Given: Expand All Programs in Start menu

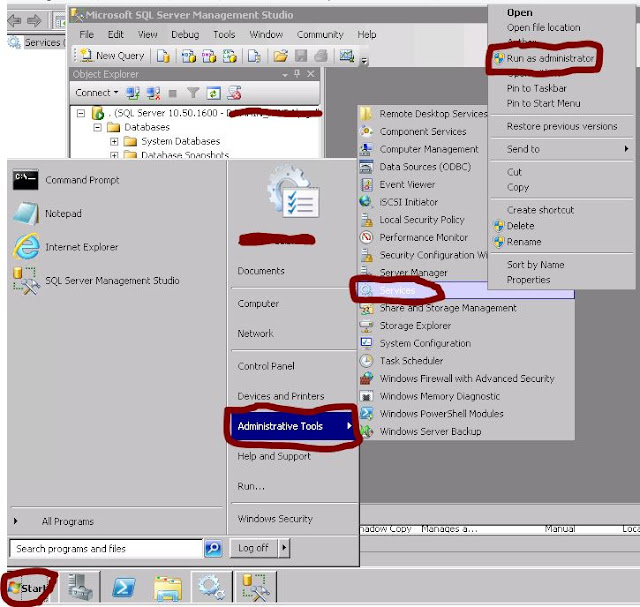Looking at the screenshot, I should point(67,522).
